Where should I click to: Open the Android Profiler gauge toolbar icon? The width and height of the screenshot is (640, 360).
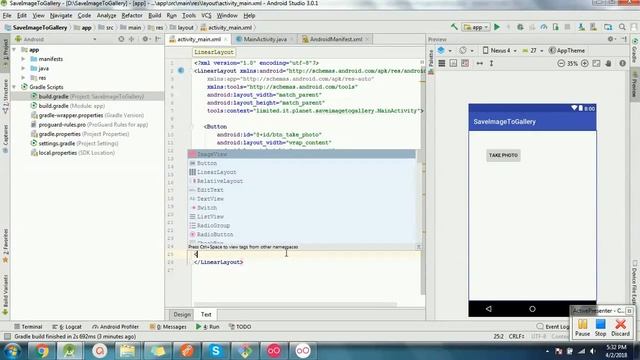click(544, 27)
